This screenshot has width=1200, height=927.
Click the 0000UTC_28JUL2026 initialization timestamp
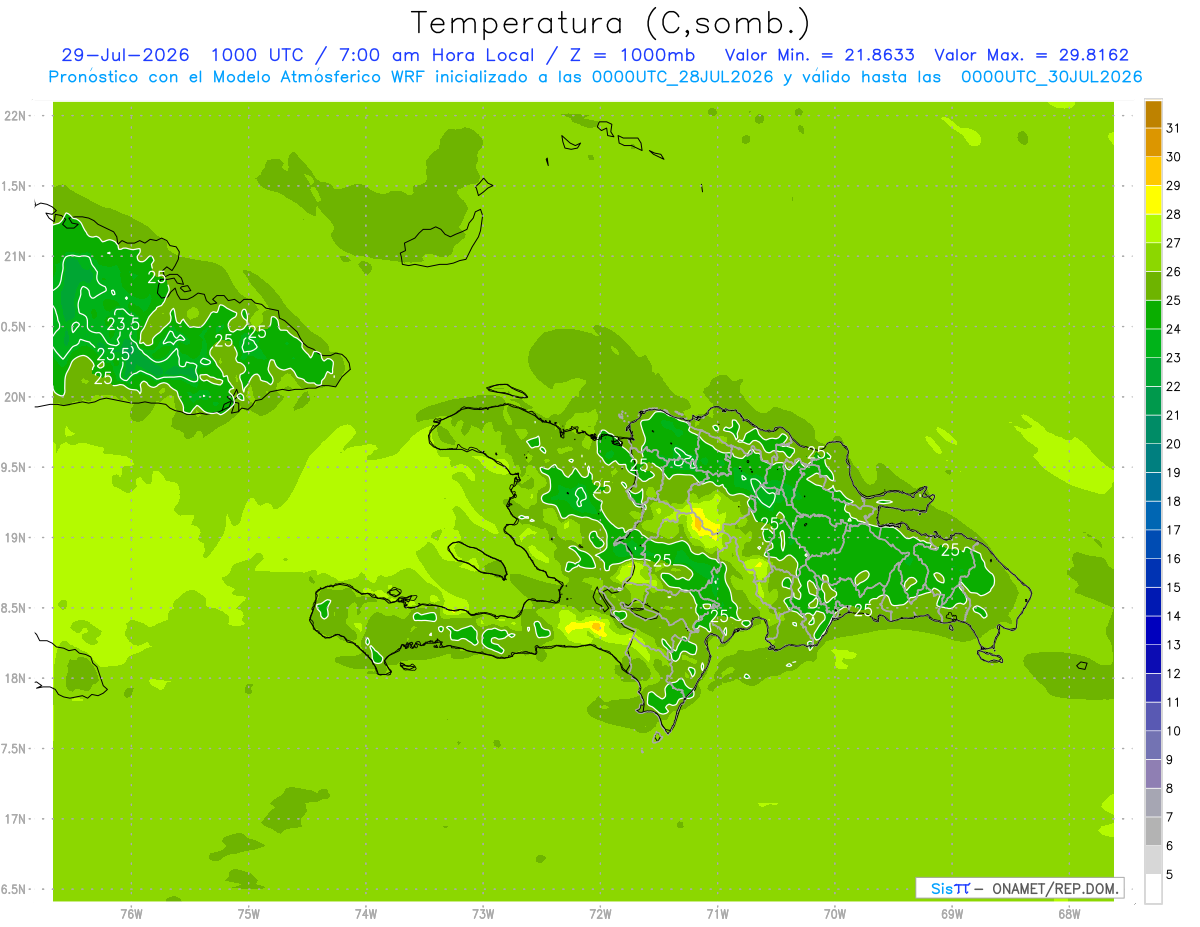pos(683,77)
